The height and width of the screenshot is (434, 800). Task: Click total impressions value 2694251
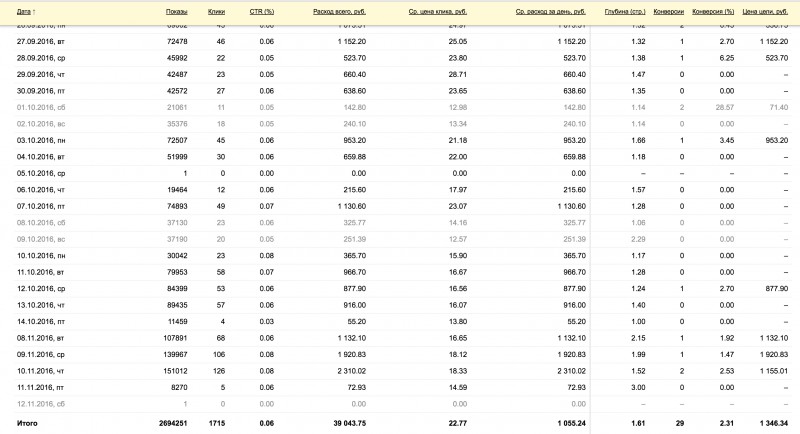pos(169,423)
